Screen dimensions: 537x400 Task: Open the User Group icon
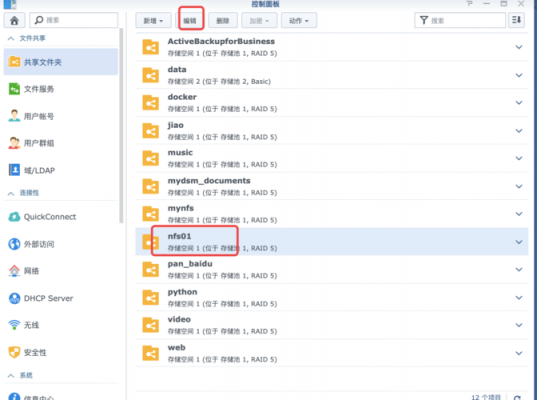pos(14,143)
